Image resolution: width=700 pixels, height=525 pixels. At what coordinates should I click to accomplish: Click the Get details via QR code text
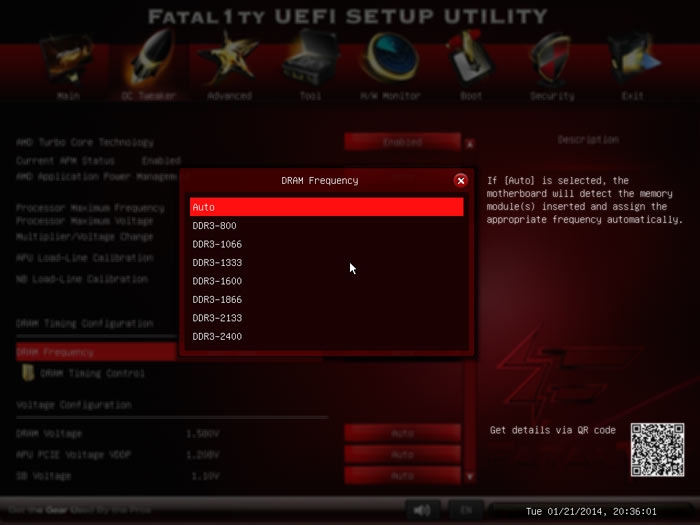(553, 430)
